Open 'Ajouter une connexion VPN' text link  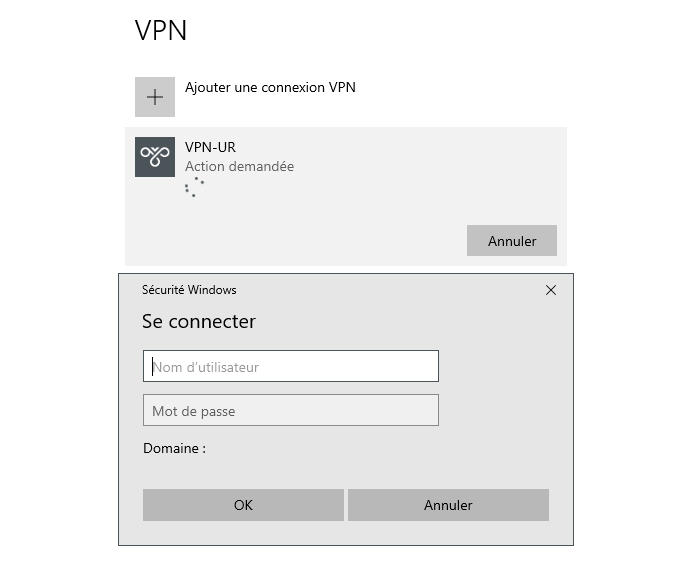click(x=270, y=88)
